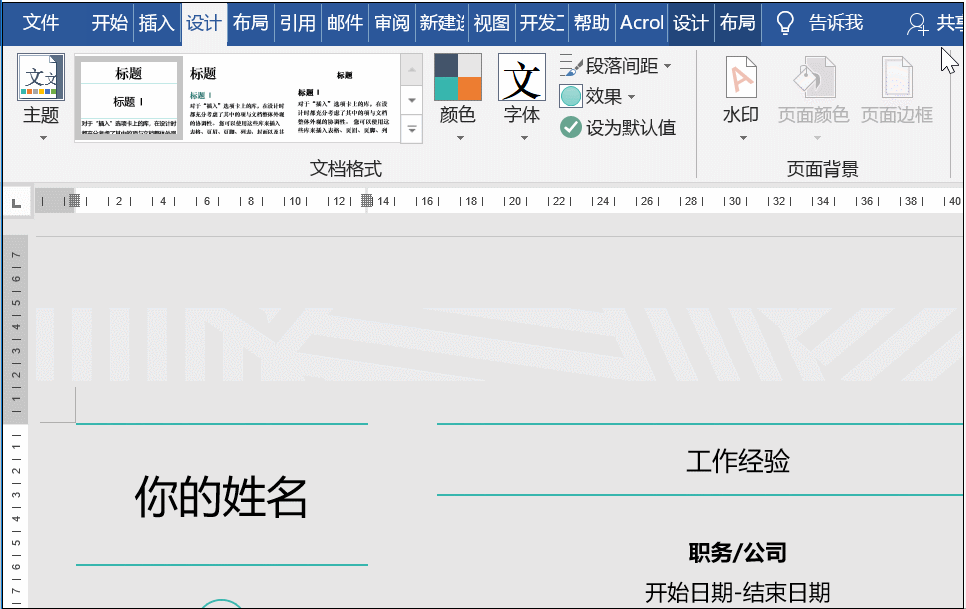Click the 告诉我 search box text
The height and width of the screenshot is (609, 966).
click(x=836, y=23)
